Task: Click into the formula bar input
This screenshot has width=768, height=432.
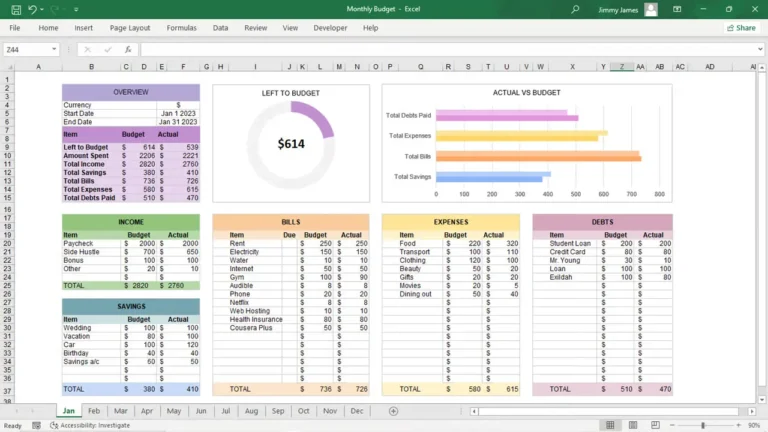Action: pos(440,49)
